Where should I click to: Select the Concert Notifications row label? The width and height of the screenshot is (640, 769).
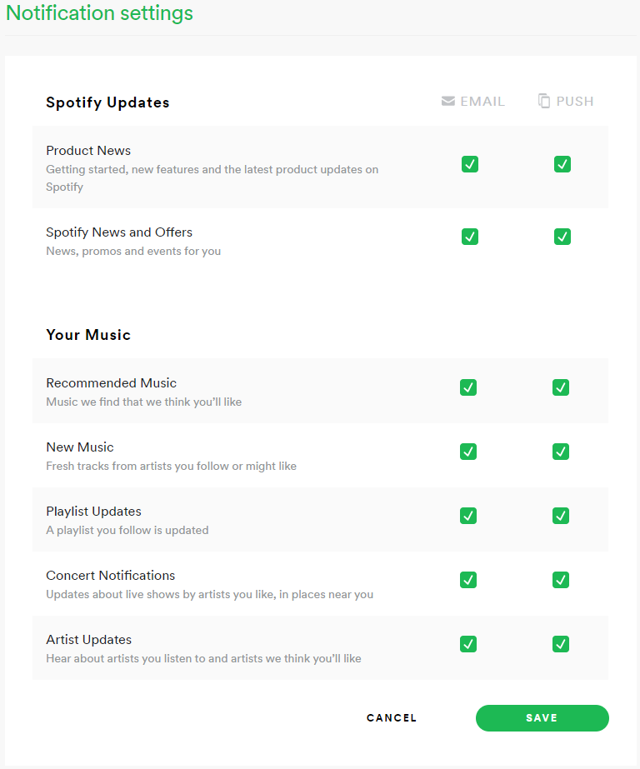pos(110,576)
